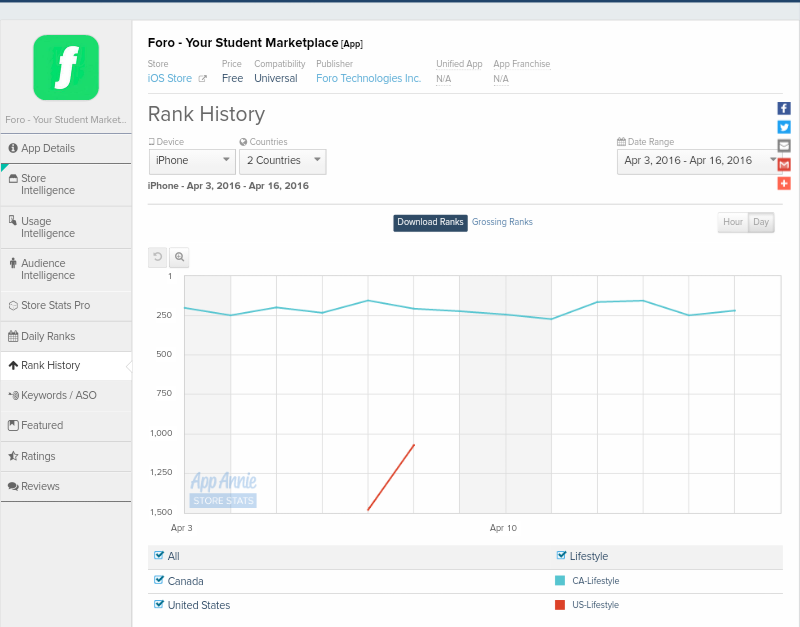Click the red US-Lifestyle color swatch
The width and height of the screenshot is (800, 627).
560,605
